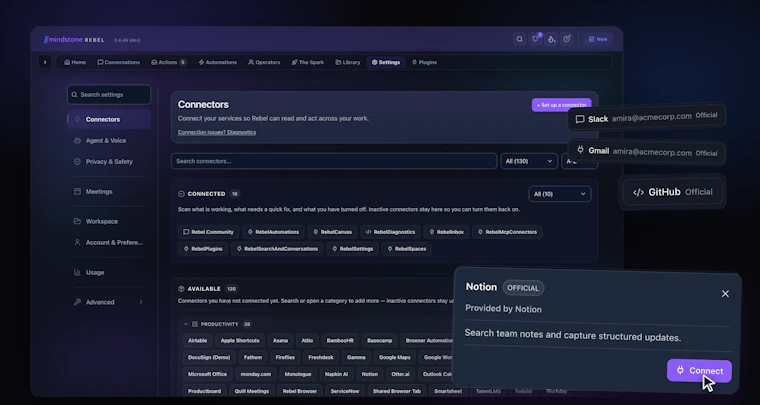This screenshot has height=405, width=760.
Task: Click the RebelAutomations plug icon
Action: coord(250,232)
